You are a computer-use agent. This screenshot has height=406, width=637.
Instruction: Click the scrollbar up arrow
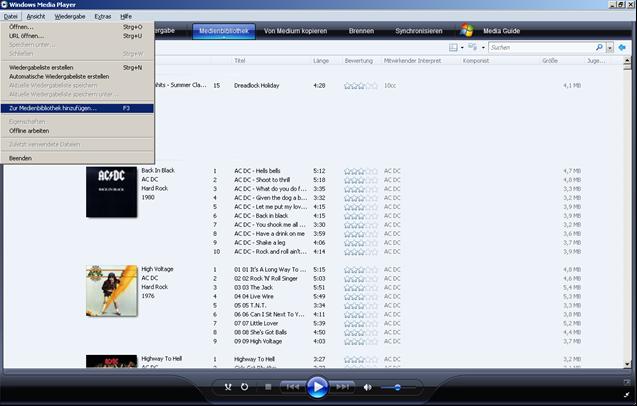click(627, 61)
